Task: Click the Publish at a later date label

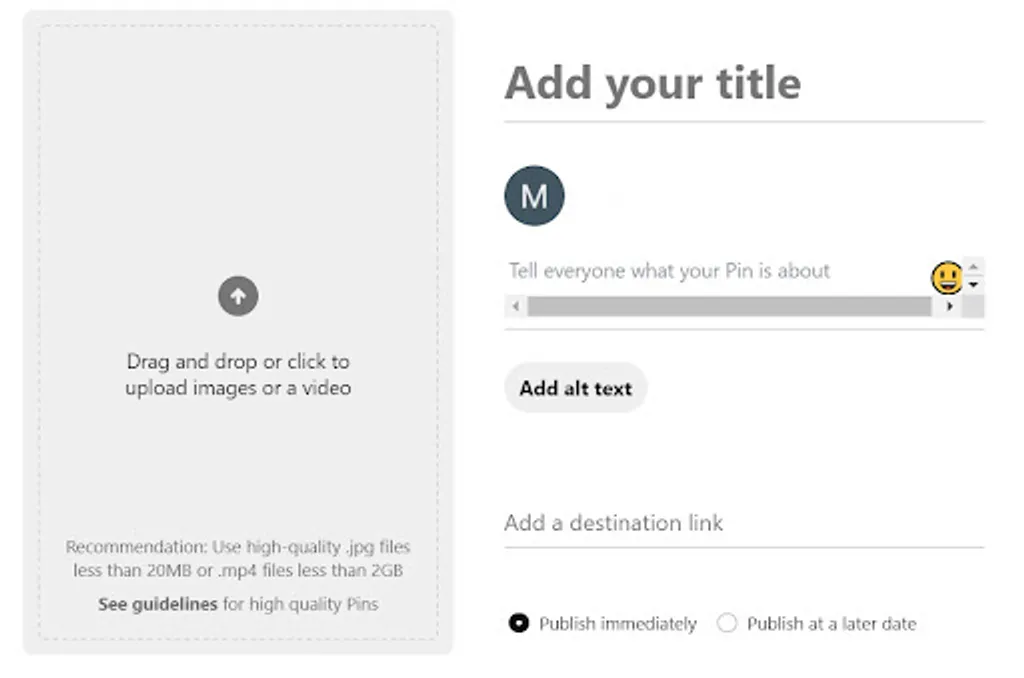Action: coord(831,624)
